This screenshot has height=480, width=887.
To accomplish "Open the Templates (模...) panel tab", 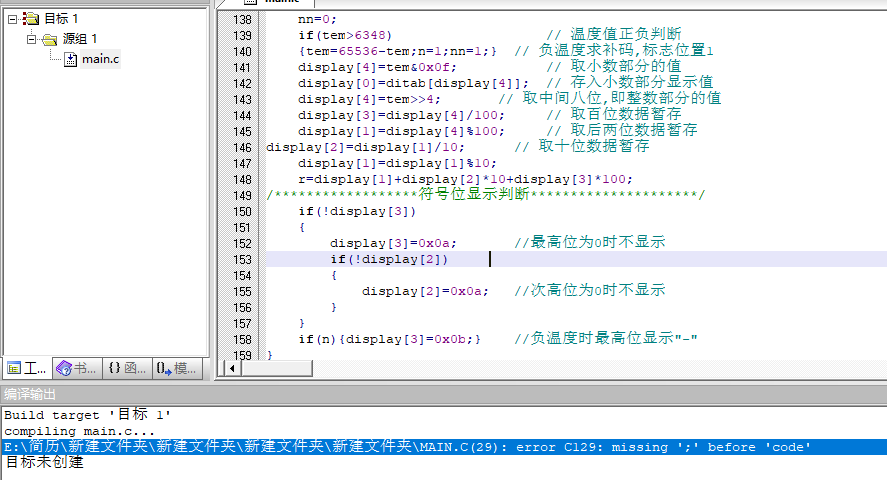I will pos(177,368).
